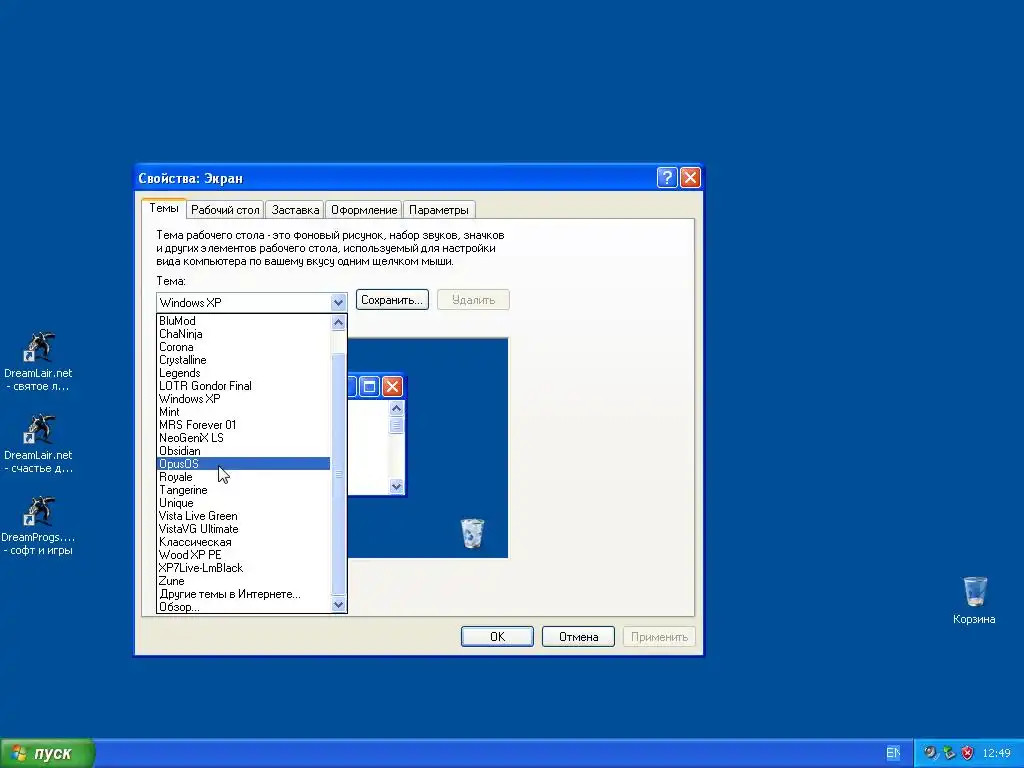Screen dimensions: 1024x768
Task: Click the Сохранить... button
Action: (x=392, y=300)
